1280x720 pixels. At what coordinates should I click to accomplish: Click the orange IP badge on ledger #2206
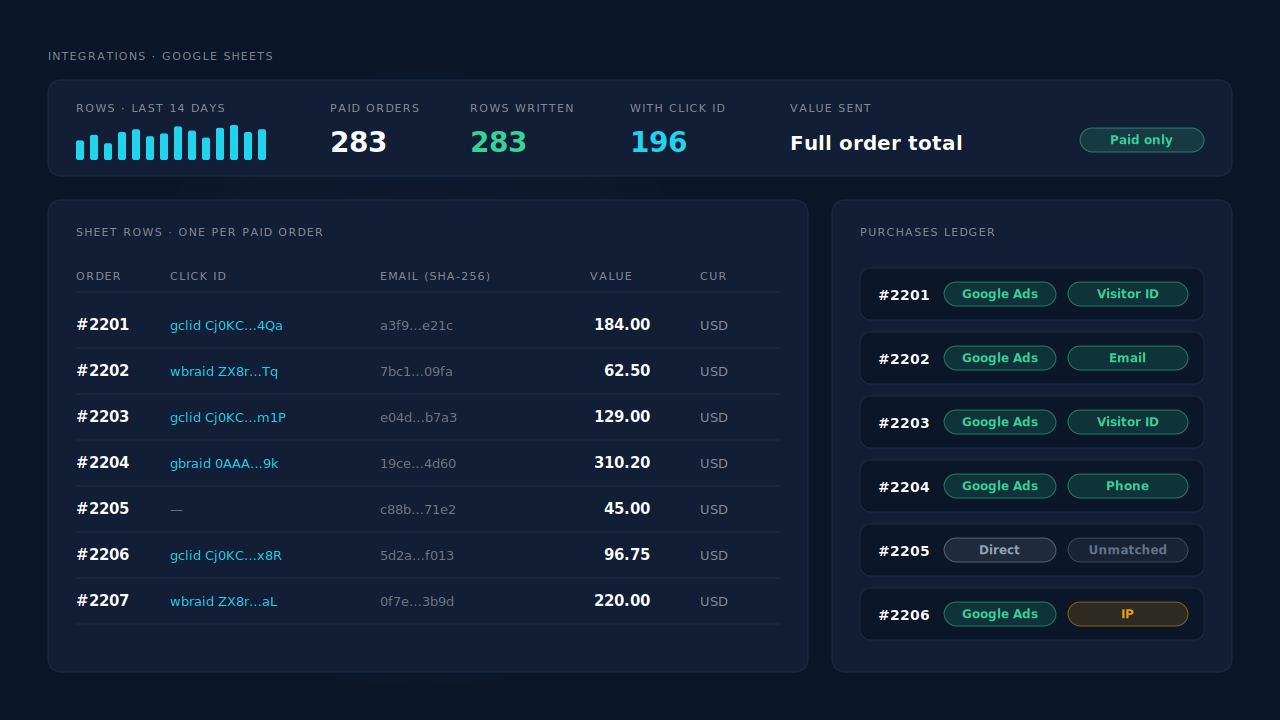click(1128, 614)
